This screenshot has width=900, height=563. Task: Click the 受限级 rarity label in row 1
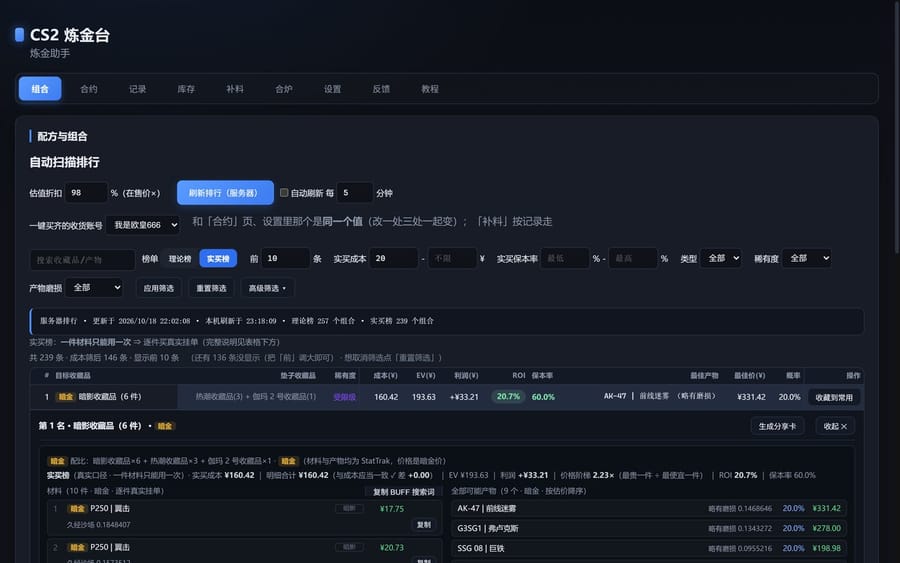click(344, 397)
